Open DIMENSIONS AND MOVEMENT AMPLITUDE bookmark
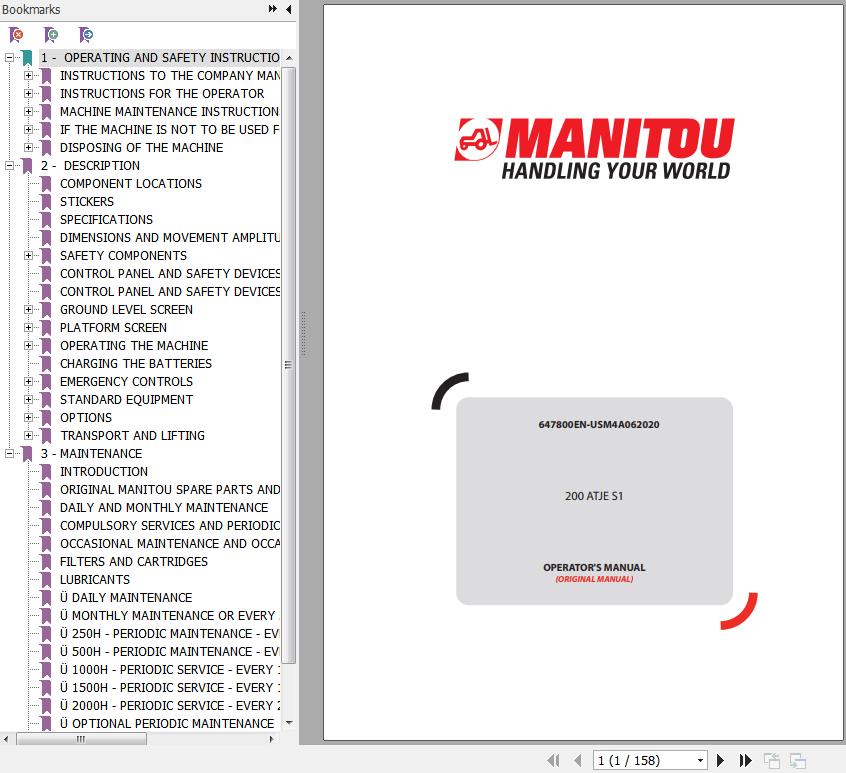The height and width of the screenshot is (773, 846). [169, 237]
